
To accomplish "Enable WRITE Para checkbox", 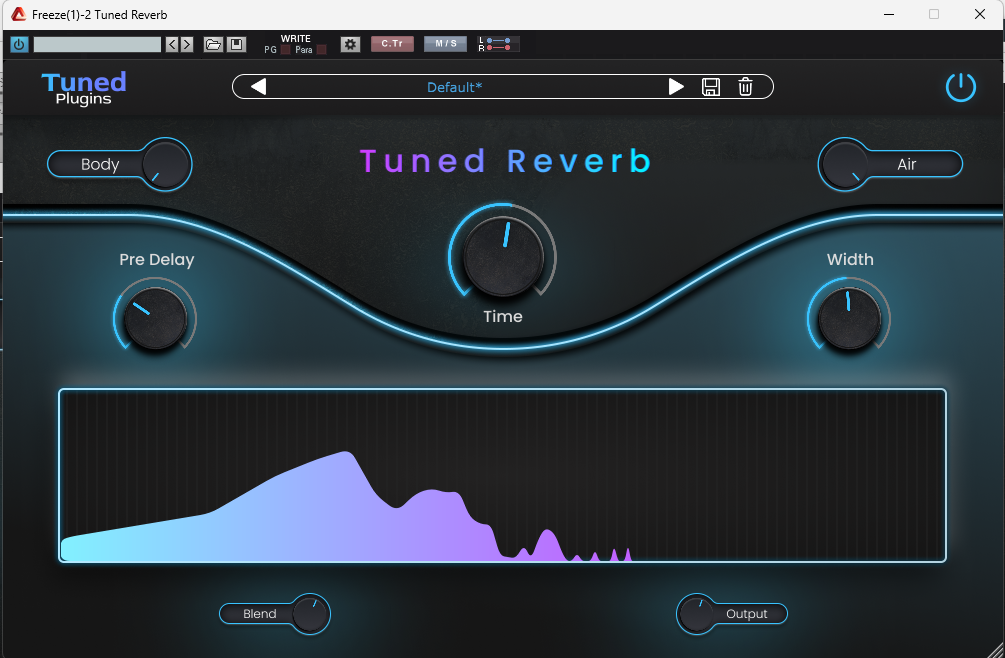I will (x=321, y=50).
